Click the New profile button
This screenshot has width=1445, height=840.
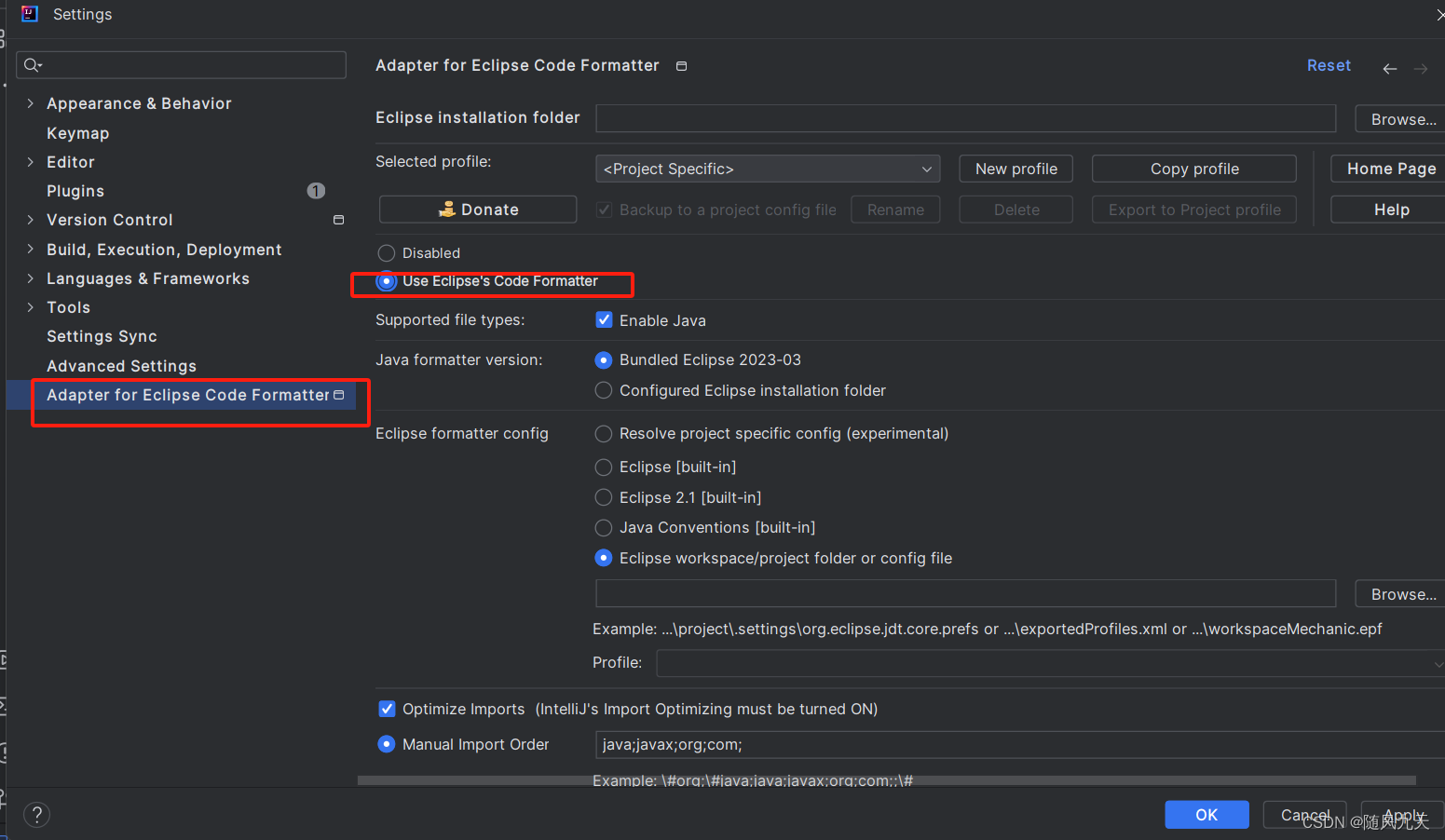click(1016, 169)
